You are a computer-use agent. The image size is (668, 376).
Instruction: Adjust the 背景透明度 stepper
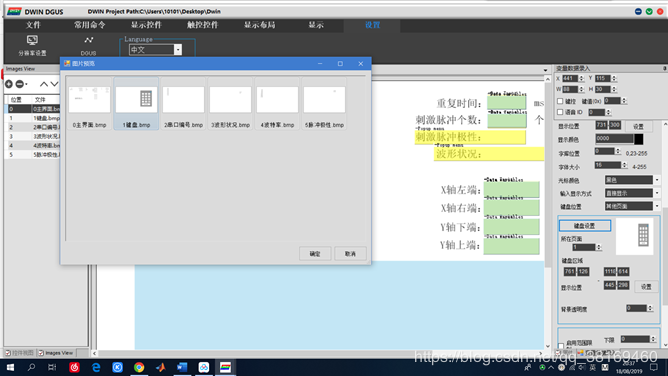(650, 308)
